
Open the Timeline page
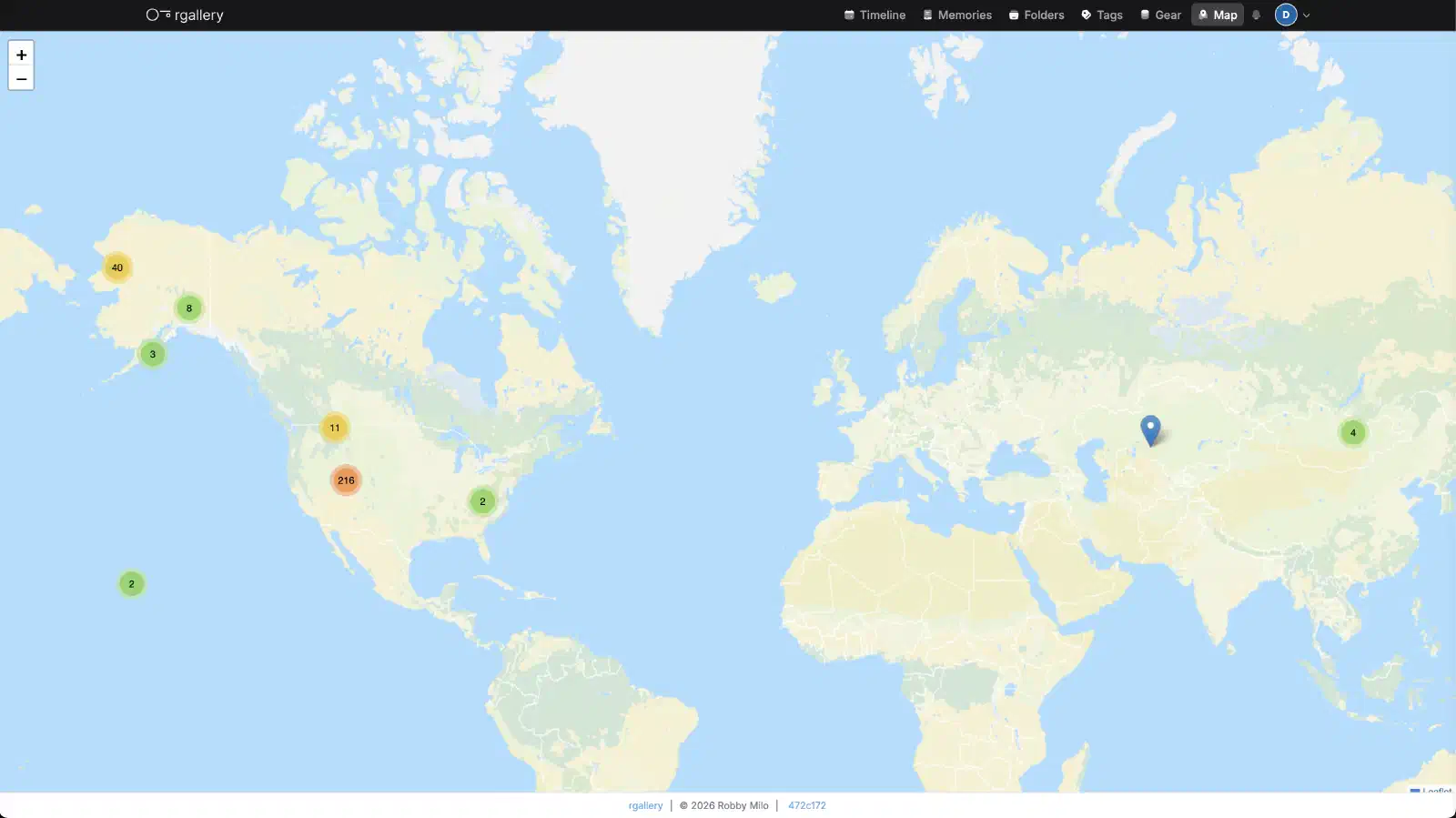[875, 15]
